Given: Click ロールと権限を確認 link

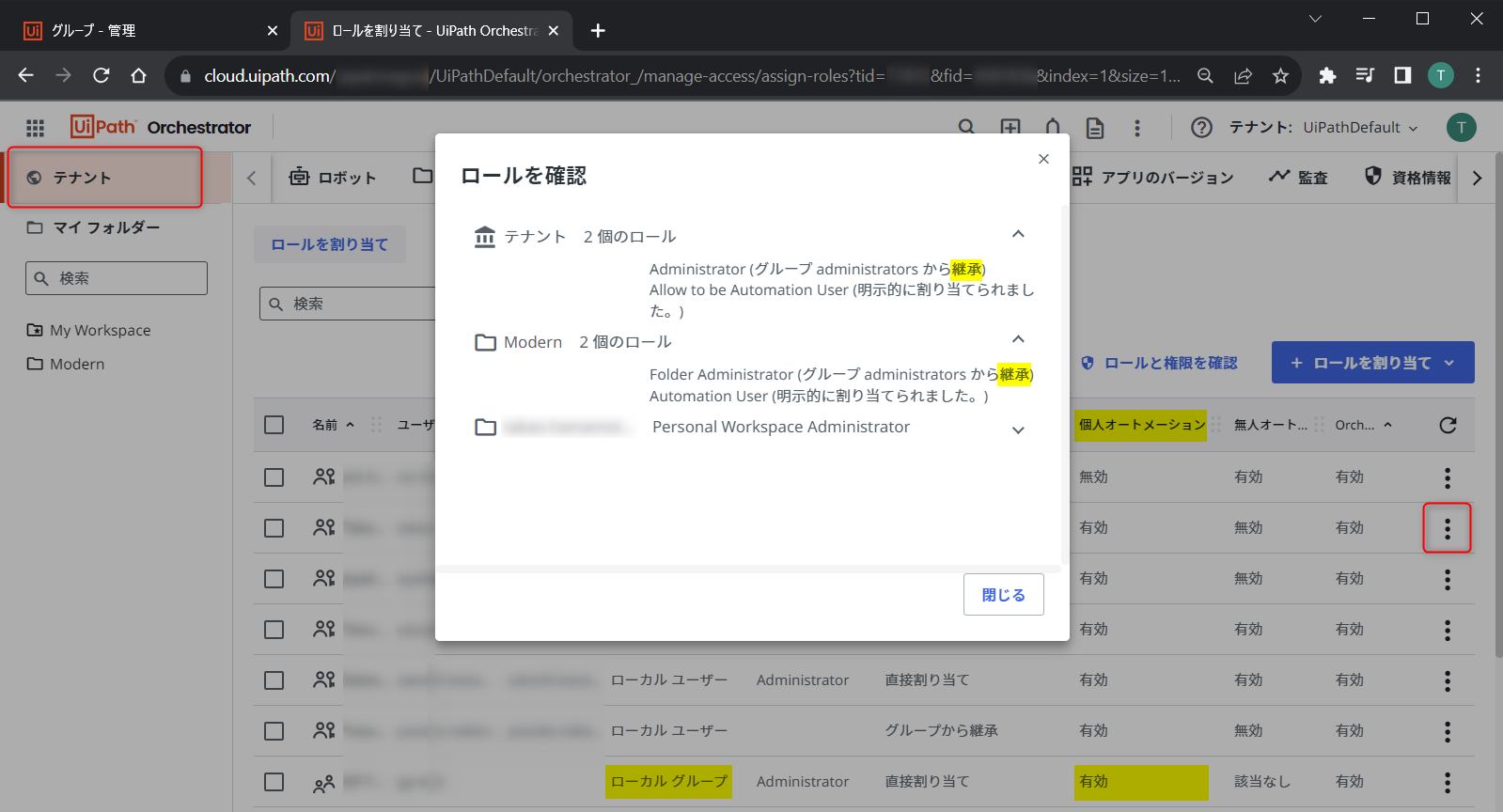Looking at the screenshot, I should coord(1159,363).
